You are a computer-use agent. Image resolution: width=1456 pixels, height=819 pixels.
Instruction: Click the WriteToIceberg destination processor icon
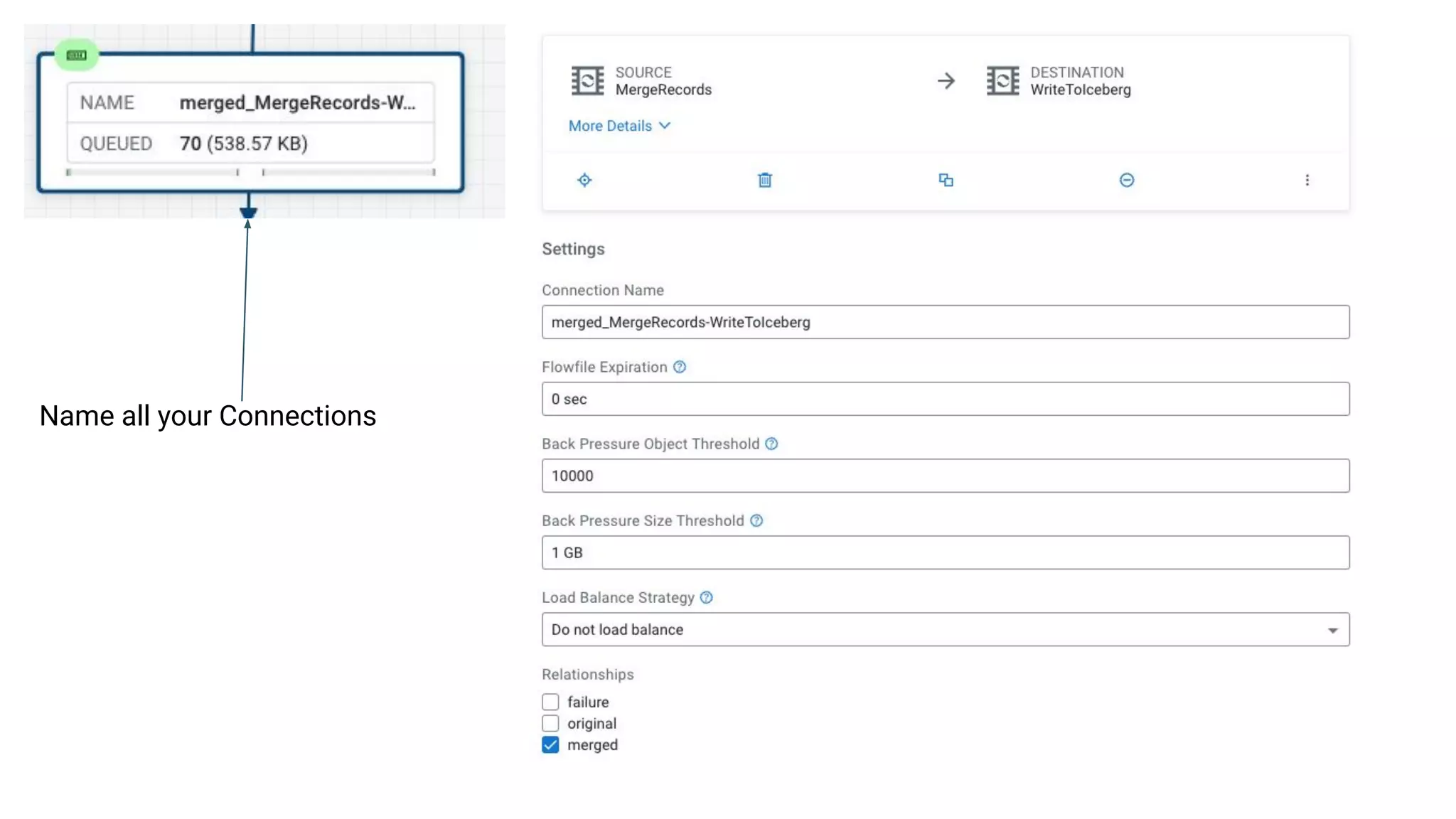click(x=1002, y=80)
